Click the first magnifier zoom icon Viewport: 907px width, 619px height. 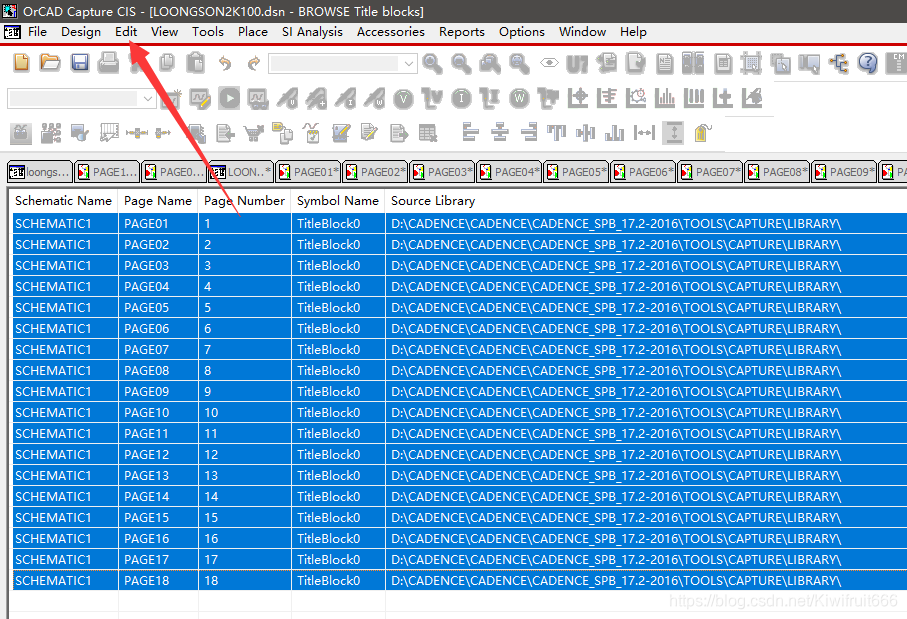coord(432,64)
